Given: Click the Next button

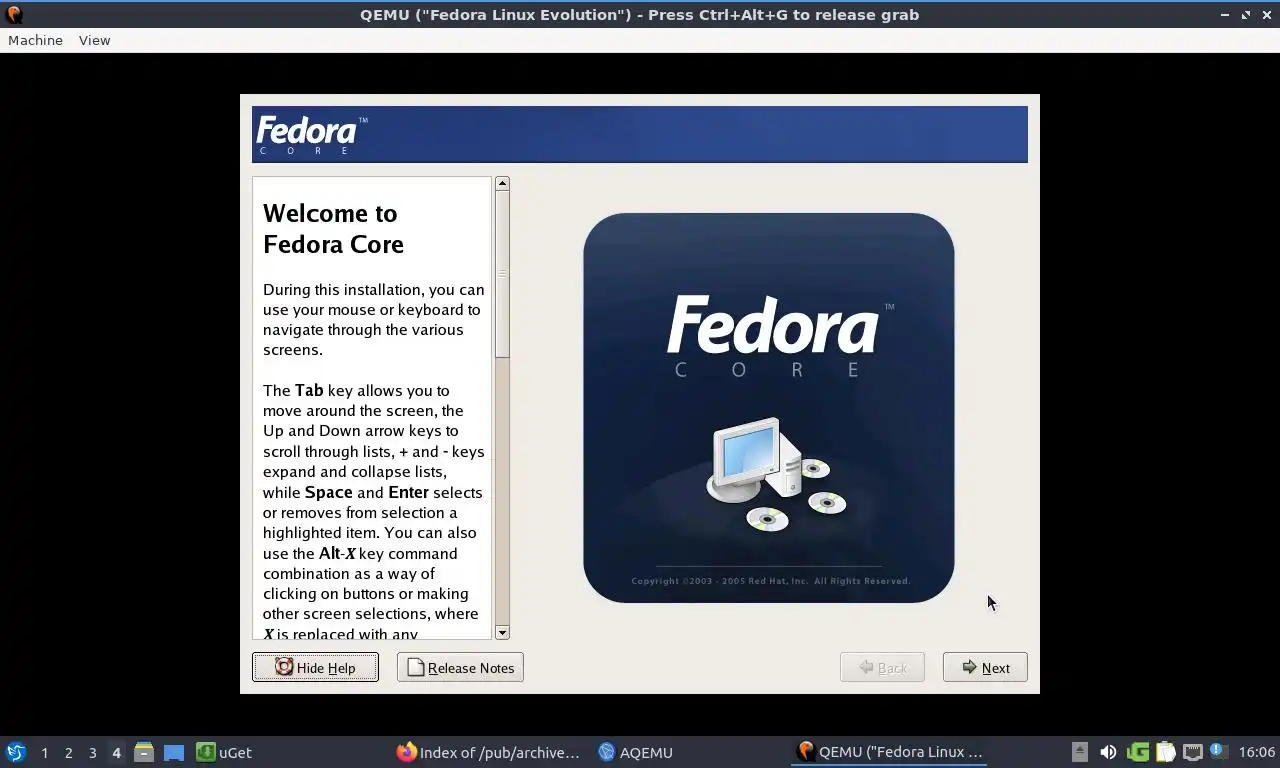Looking at the screenshot, I should (x=985, y=667).
